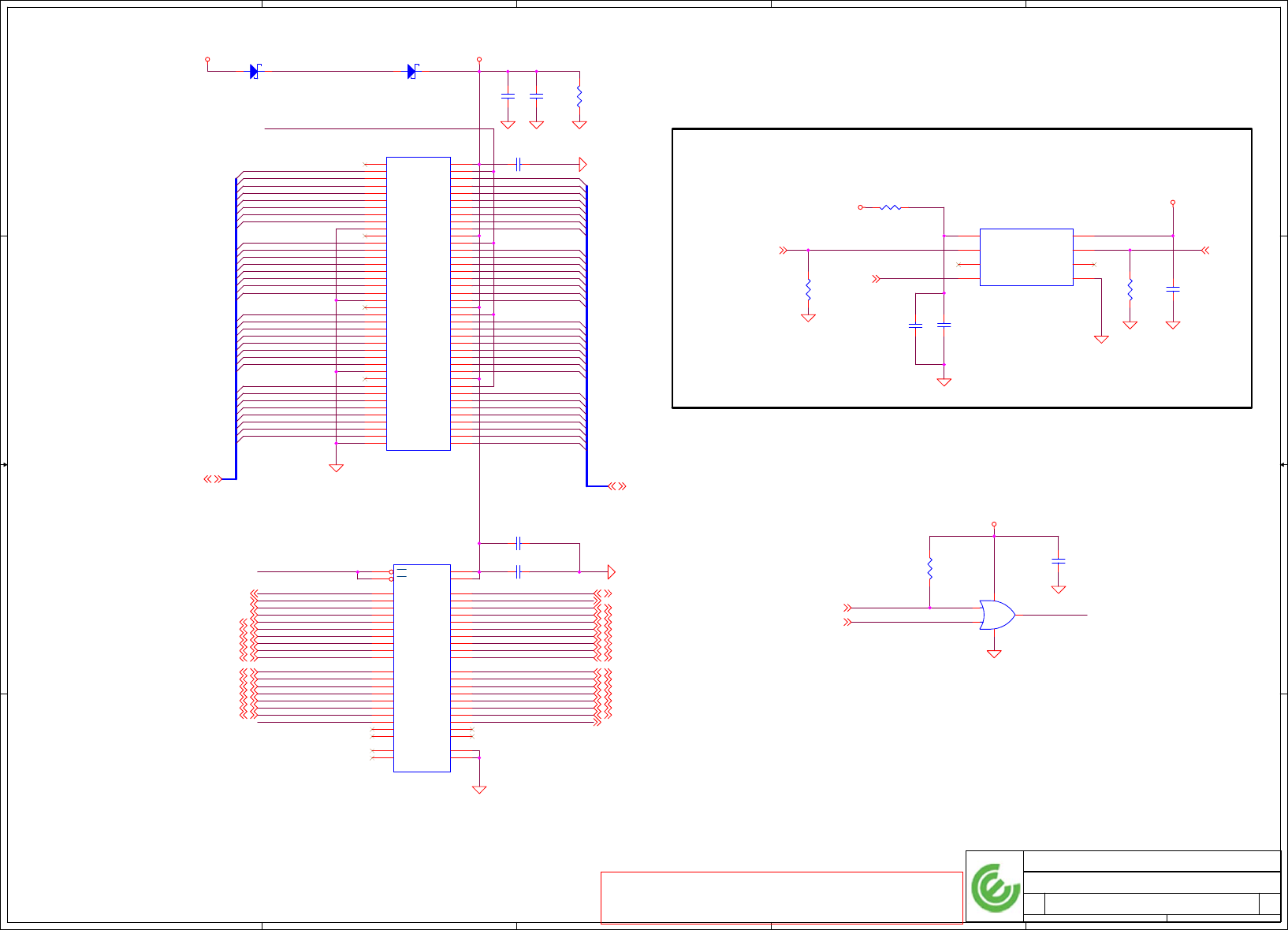Select the first decoupling capacitor after the diodes
The height and width of the screenshot is (930, 1288).
(x=508, y=96)
